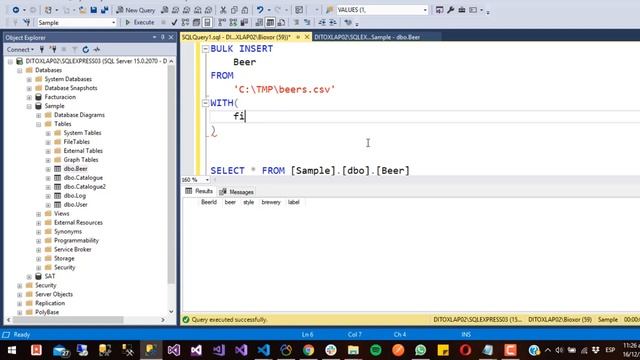Click the Undo arrow icon
This screenshot has height=360, width=640.
point(260,10)
